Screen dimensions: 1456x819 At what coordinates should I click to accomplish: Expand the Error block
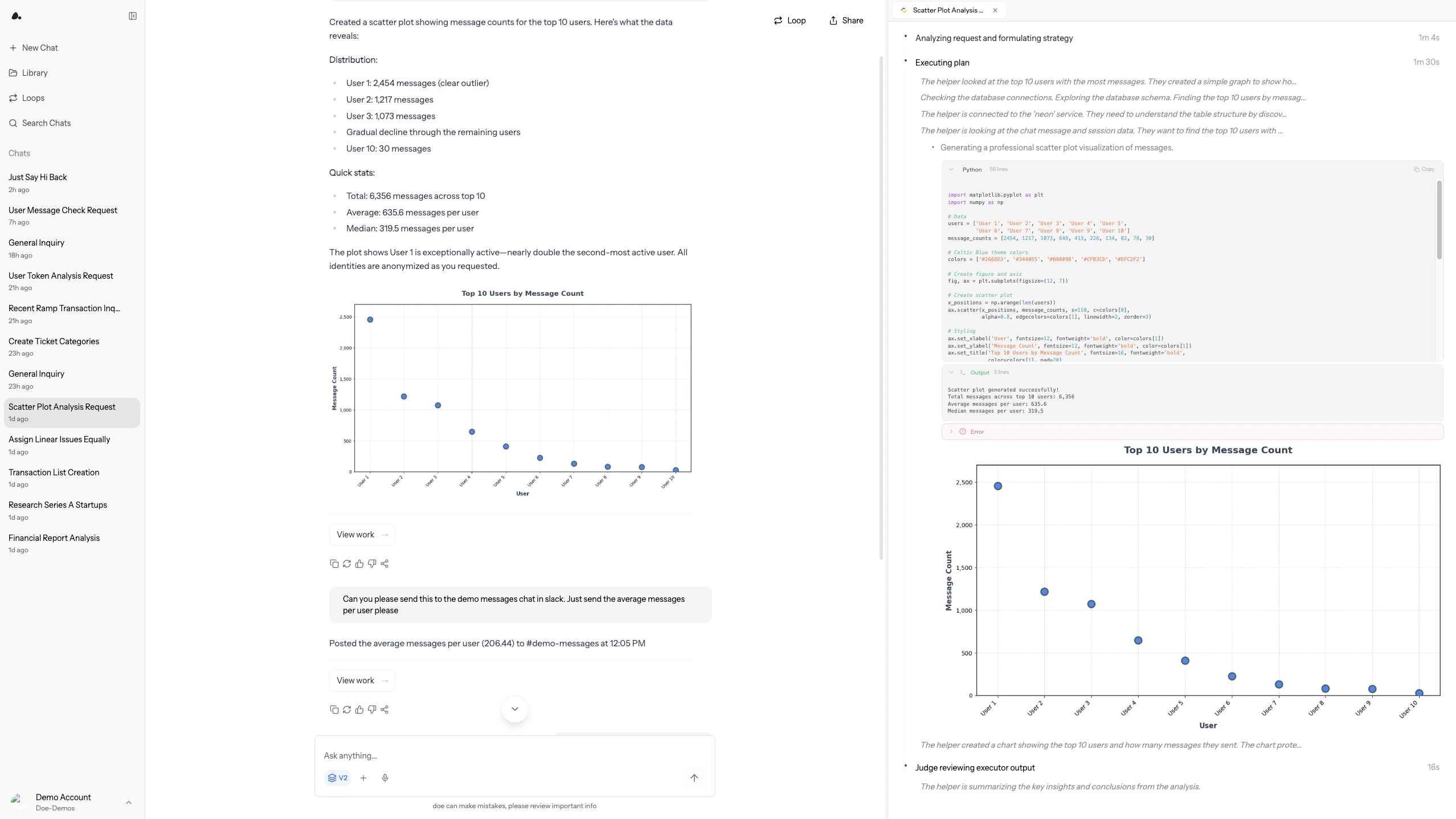(1192, 431)
